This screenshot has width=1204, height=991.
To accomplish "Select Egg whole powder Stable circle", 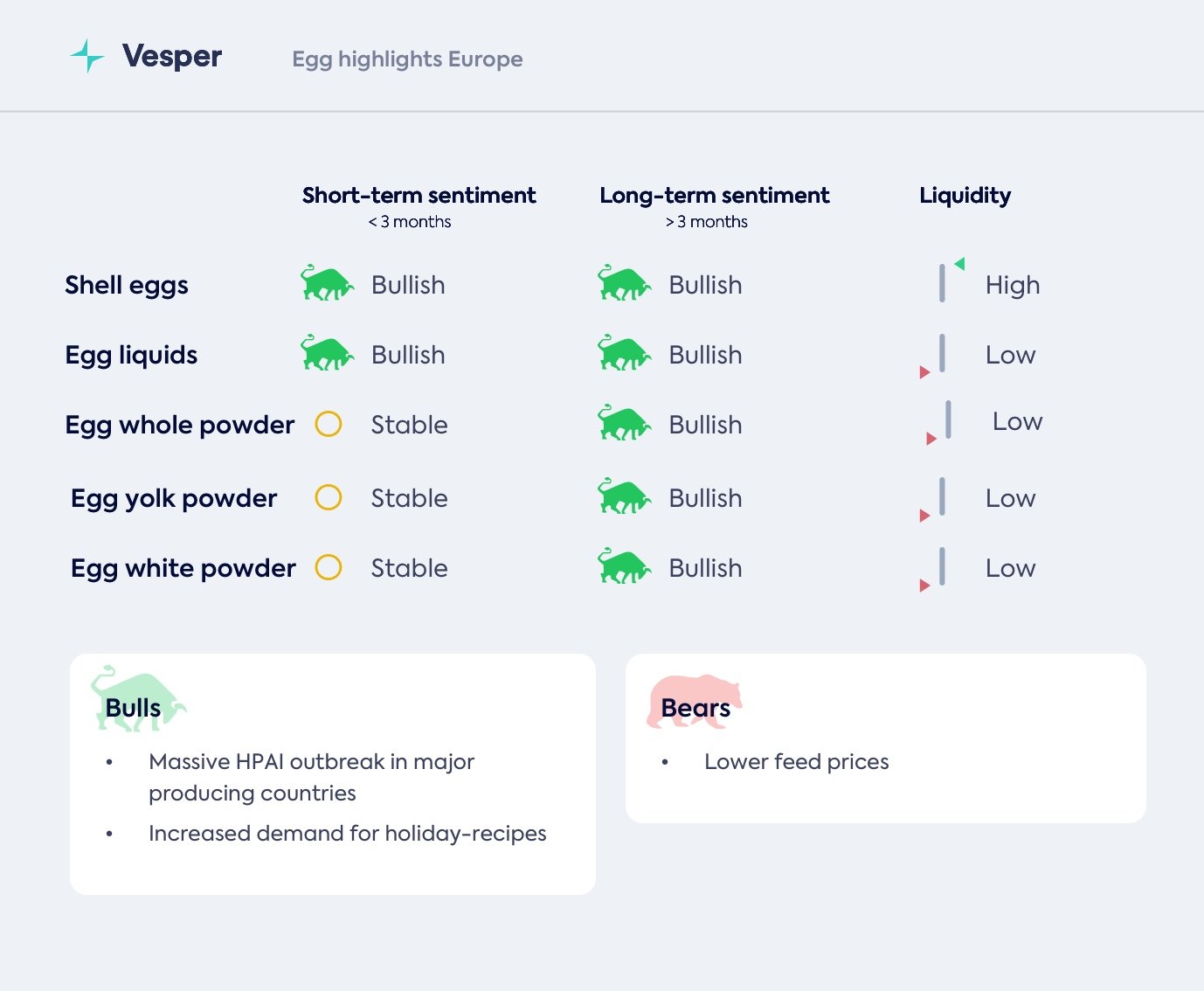I will 329,424.
